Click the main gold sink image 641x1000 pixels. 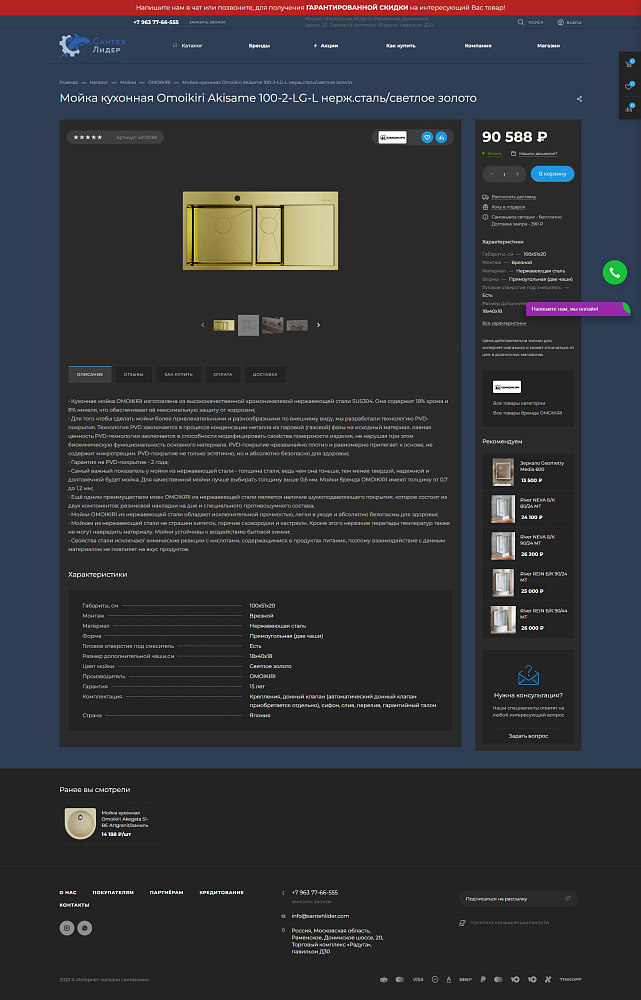pos(260,230)
